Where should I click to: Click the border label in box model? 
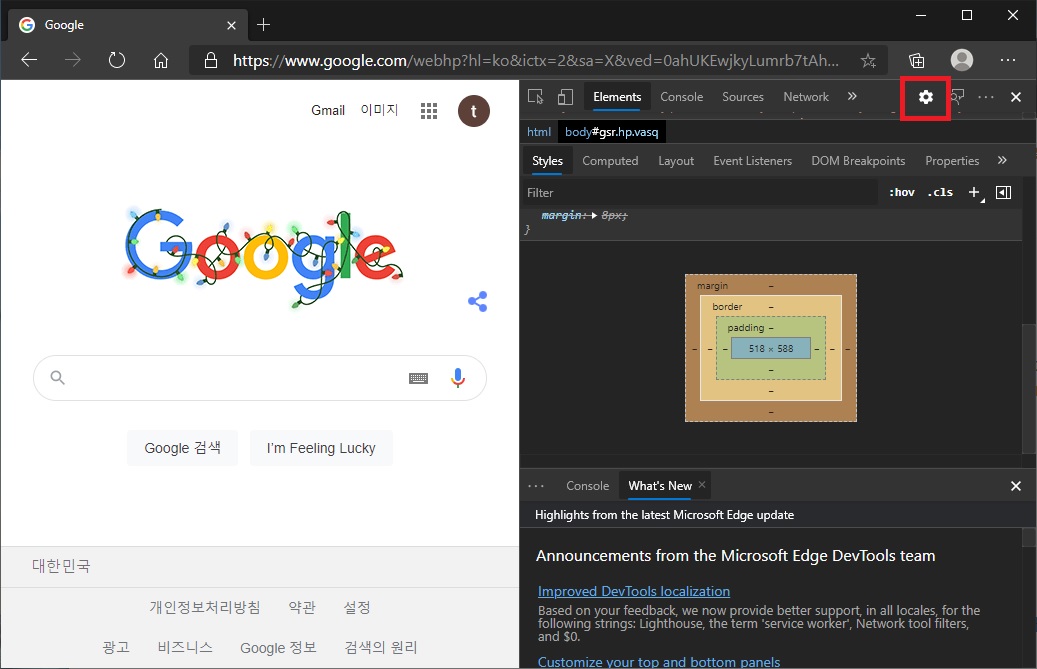coord(727,307)
